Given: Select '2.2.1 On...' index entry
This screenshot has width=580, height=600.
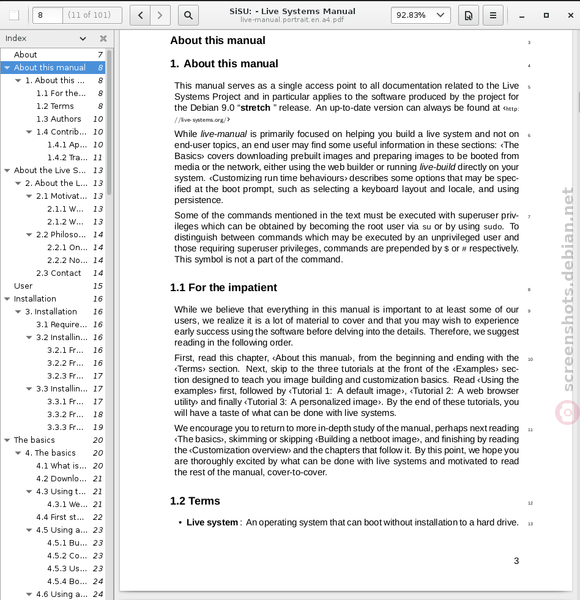Looking at the screenshot, I should (54, 248).
